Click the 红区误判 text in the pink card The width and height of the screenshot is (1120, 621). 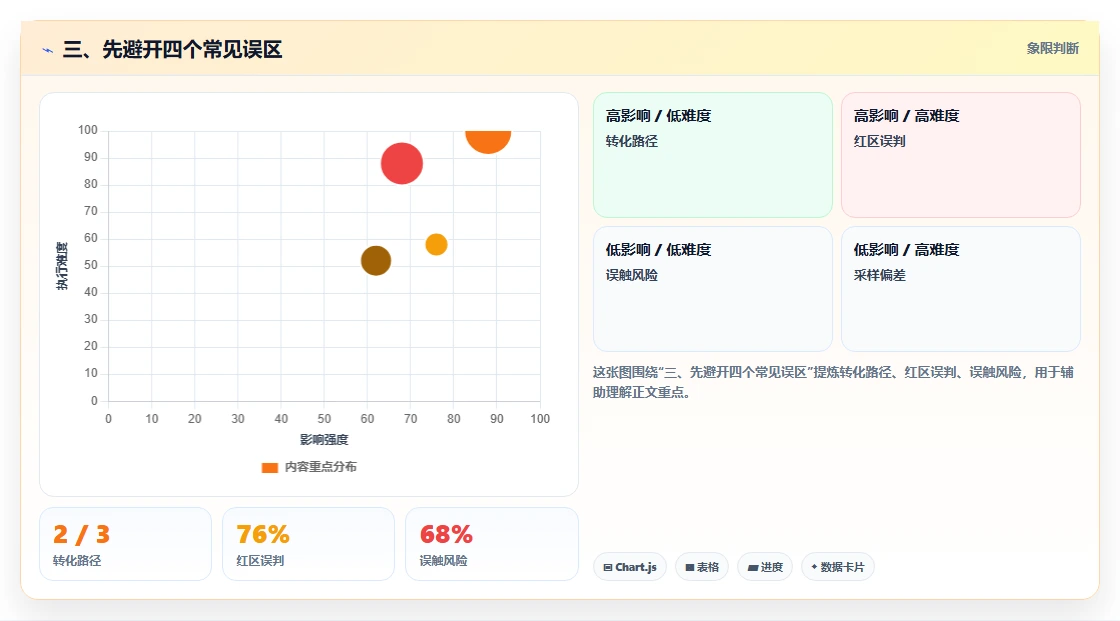pyautogui.click(x=879, y=141)
